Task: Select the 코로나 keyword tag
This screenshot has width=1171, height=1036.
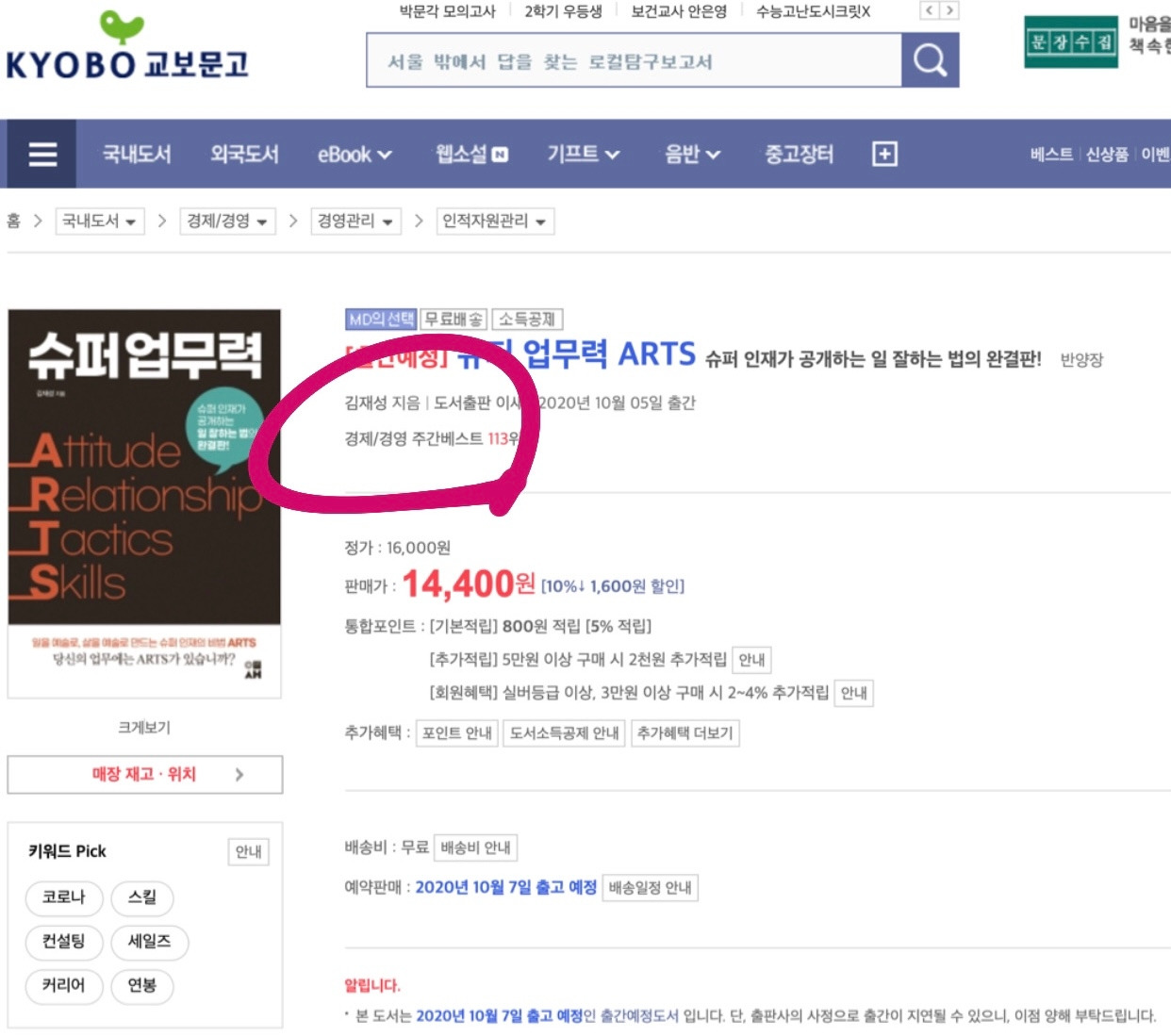Action: [64, 896]
